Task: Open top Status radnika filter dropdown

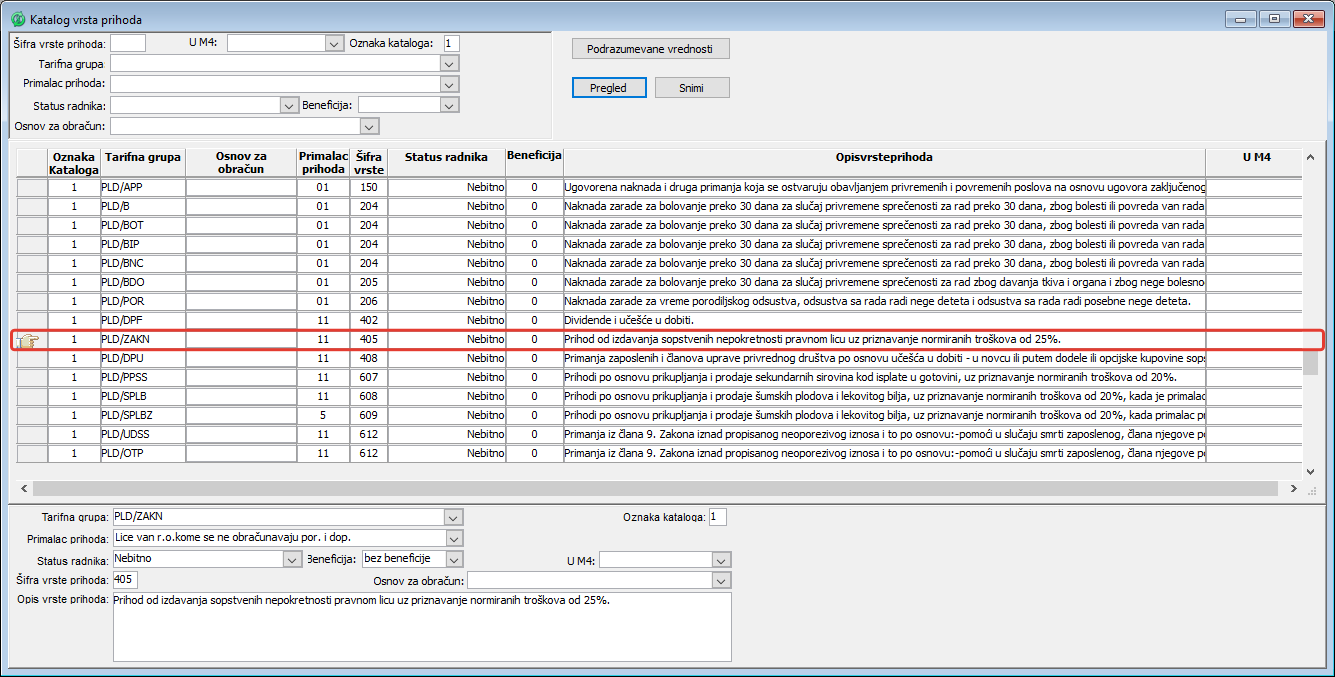Action: coord(290,105)
